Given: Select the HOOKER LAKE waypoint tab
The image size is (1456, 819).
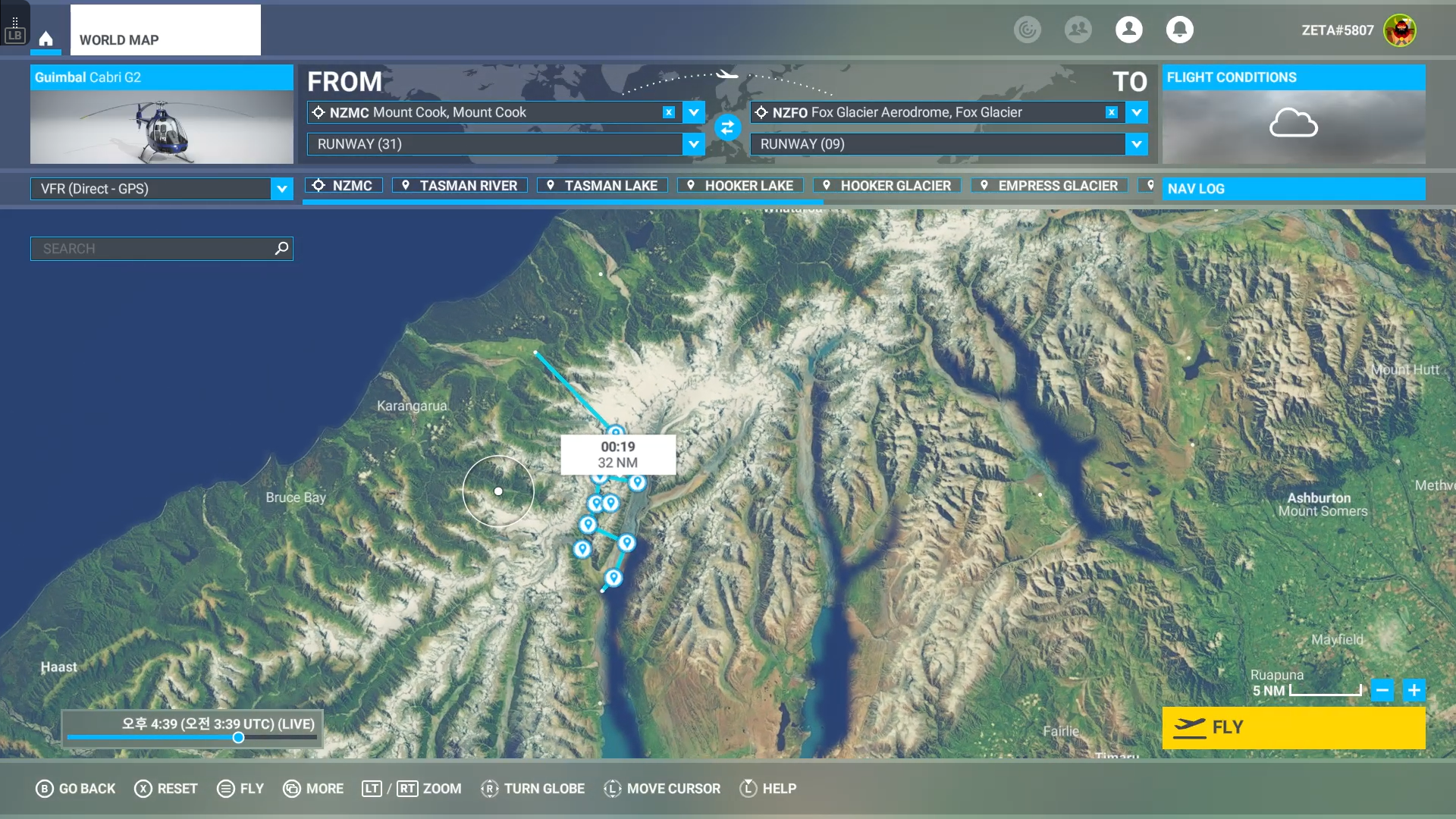Looking at the screenshot, I should pos(739,186).
